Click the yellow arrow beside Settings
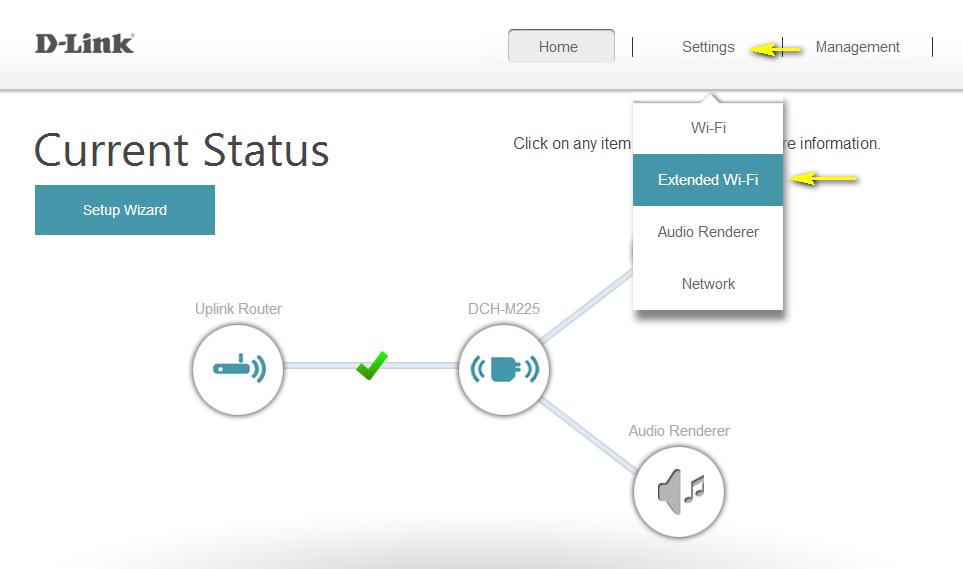 pos(777,48)
